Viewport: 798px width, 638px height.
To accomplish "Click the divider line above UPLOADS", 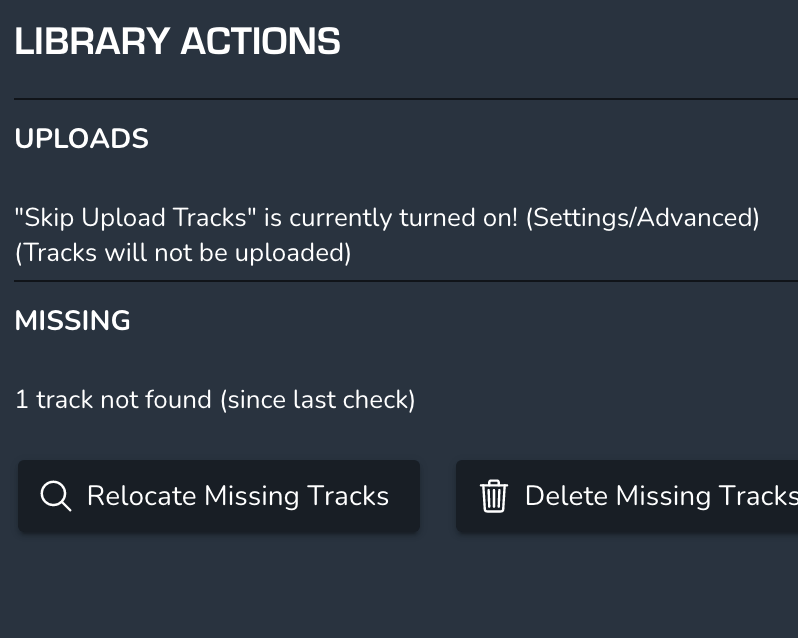I will click(x=400, y=99).
